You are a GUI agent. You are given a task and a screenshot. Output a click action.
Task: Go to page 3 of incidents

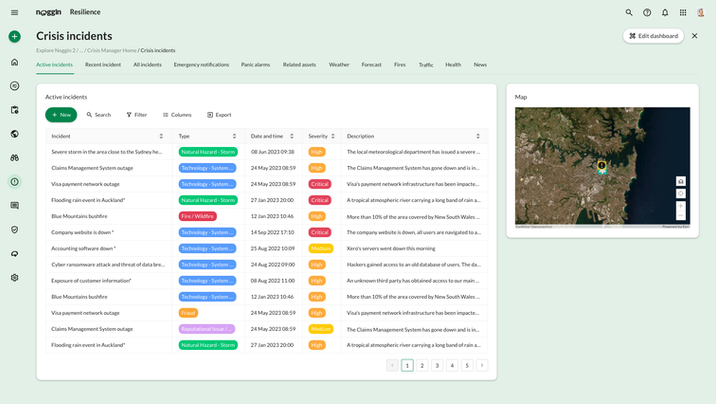(x=437, y=365)
